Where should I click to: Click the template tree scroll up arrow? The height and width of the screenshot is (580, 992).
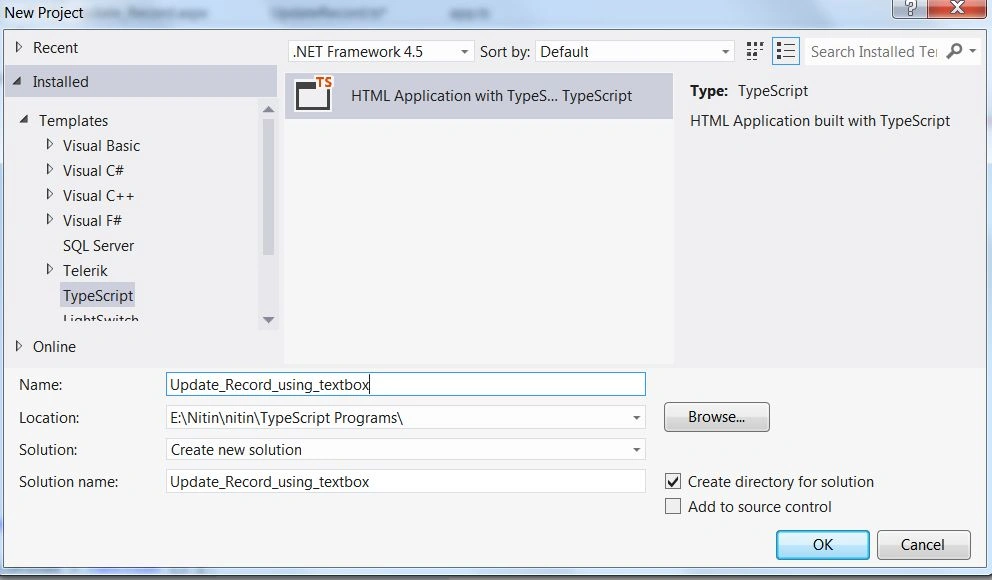click(x=268, y=109)
